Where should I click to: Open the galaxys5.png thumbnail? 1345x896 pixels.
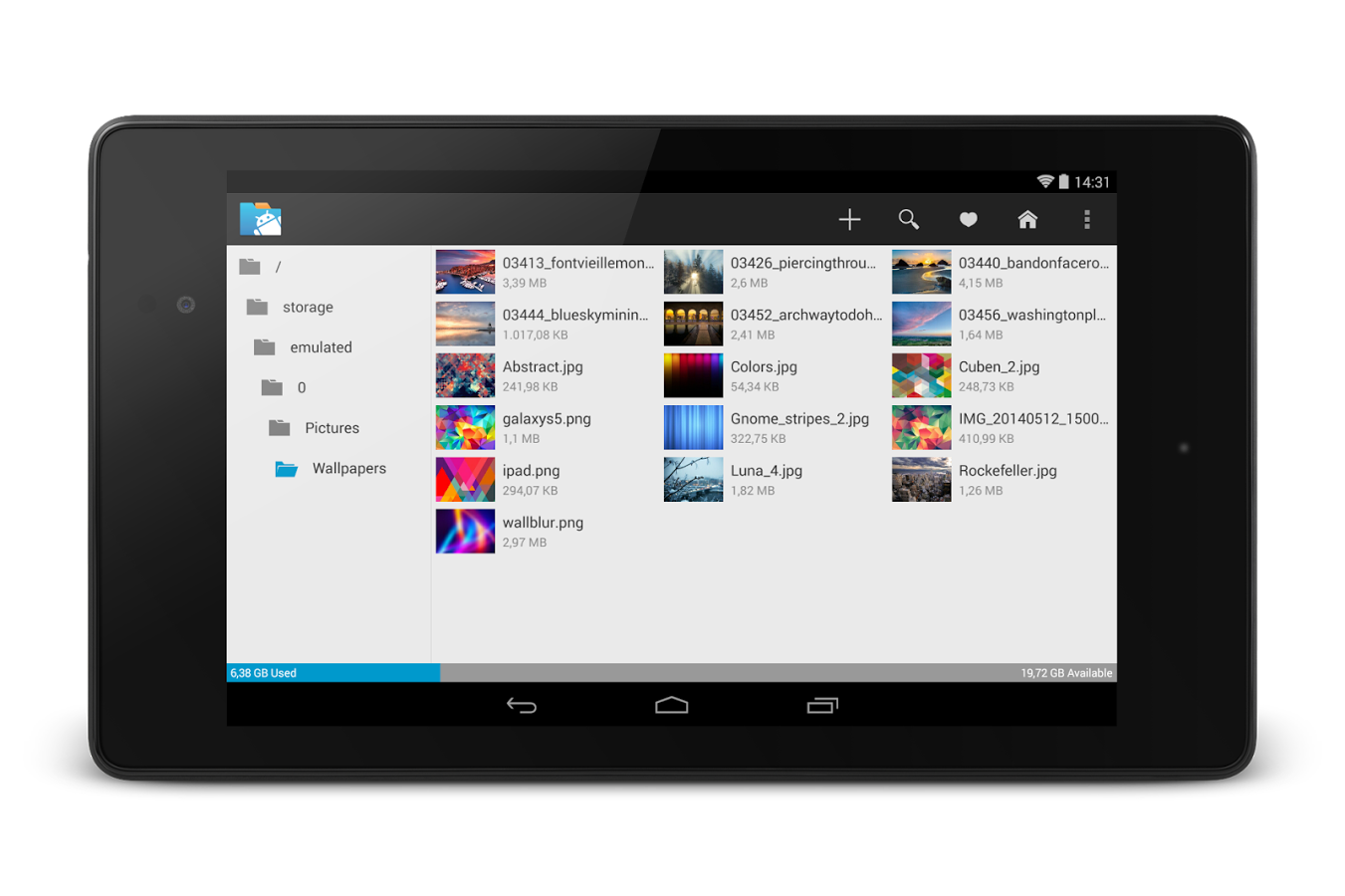point(465,427)
